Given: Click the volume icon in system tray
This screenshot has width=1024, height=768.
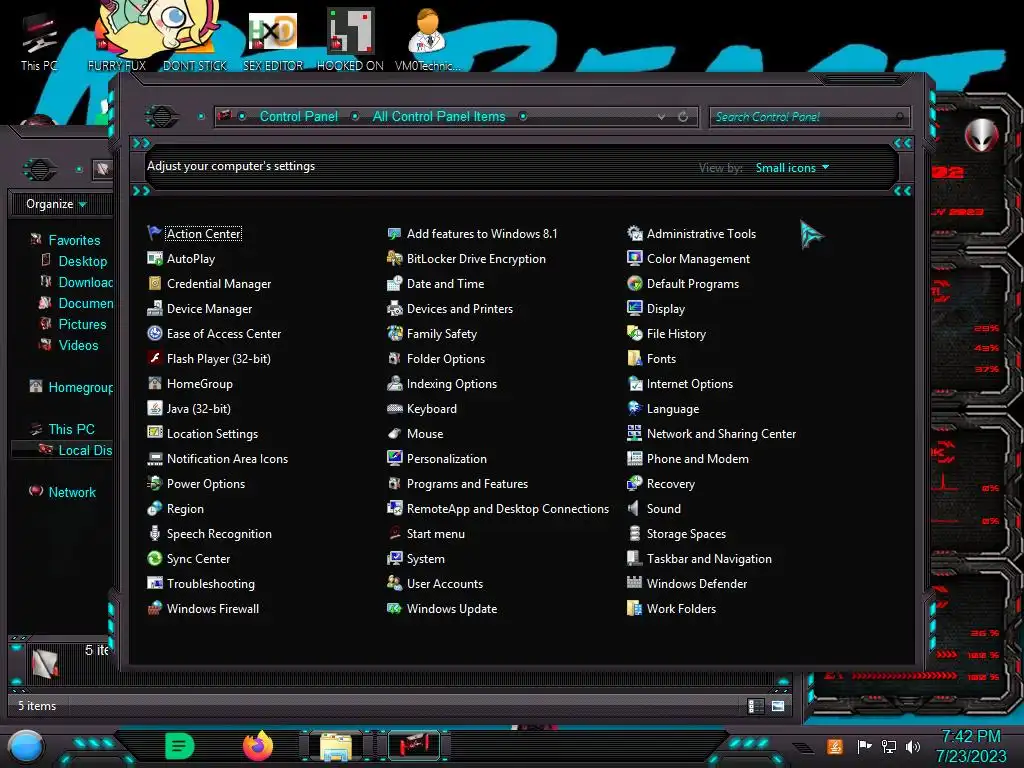Looking at the screenshot, I should point(913,746).
